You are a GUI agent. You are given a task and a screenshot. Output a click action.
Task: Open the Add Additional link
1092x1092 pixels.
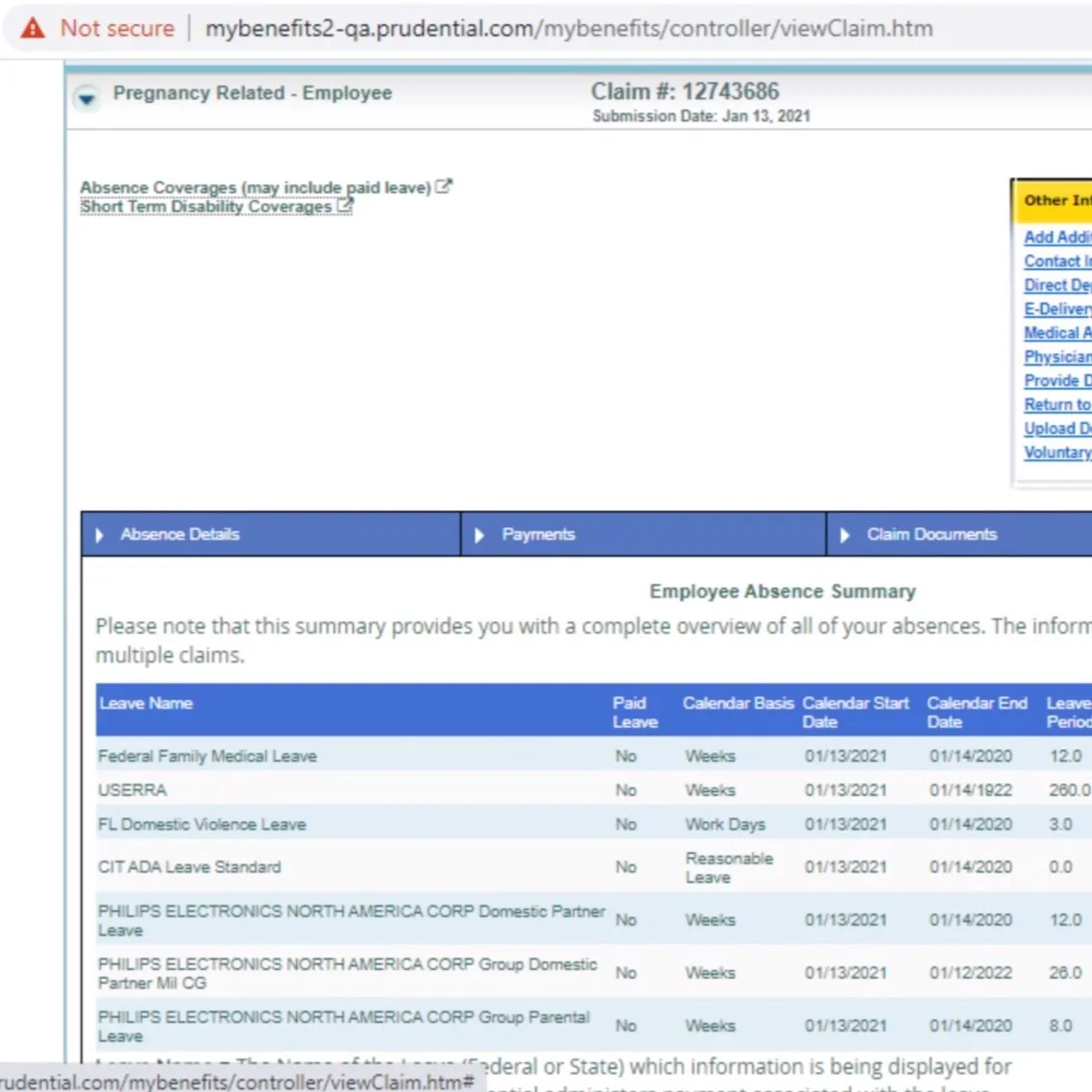(1056, 236)
